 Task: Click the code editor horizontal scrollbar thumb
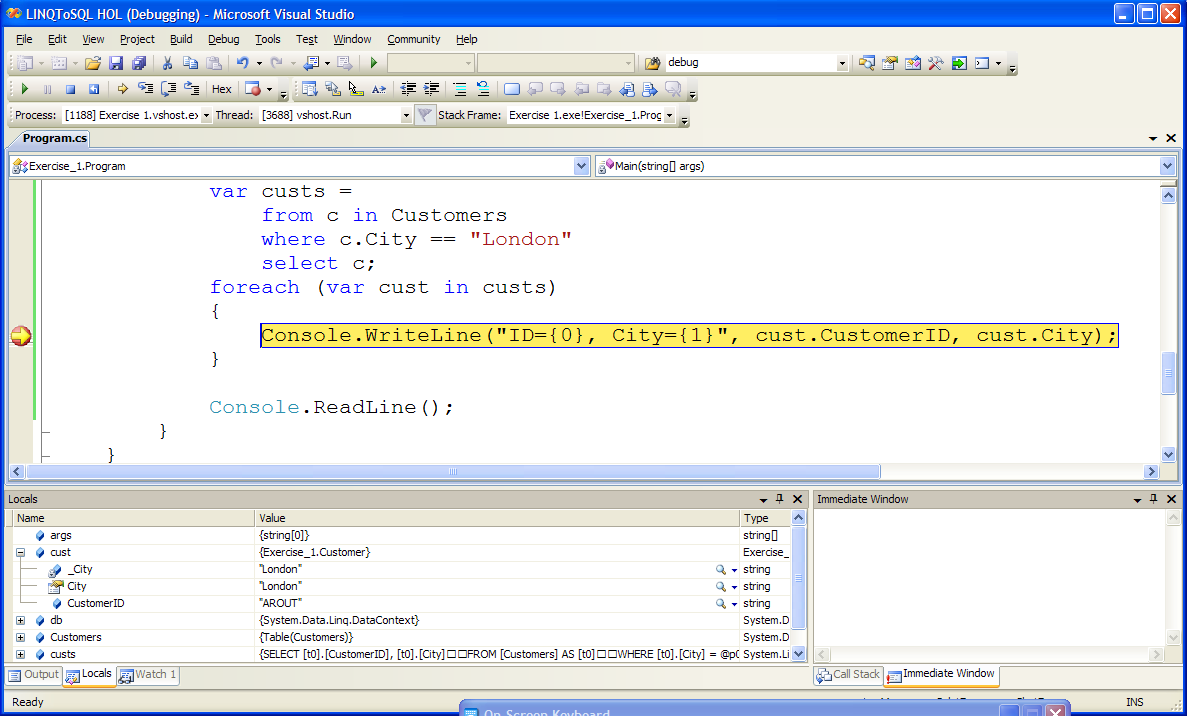tap(453, 472)
